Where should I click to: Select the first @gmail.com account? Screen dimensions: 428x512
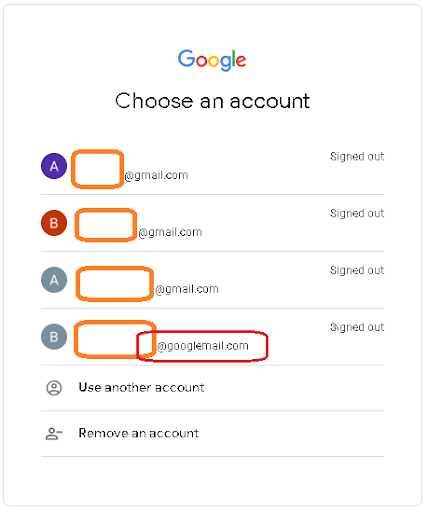coord(212,166)
